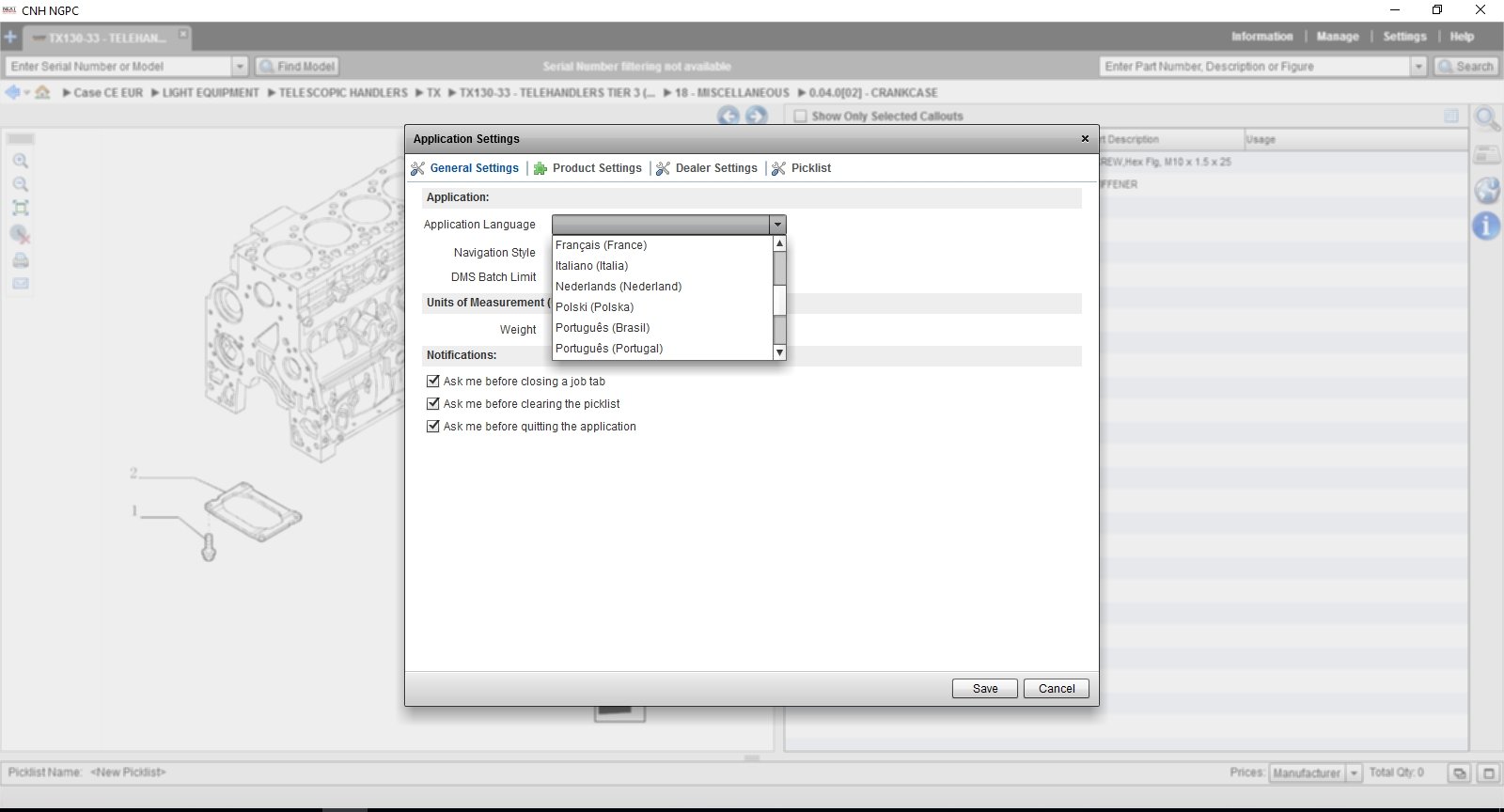Click the globe sidebar icon
Viewport: 1504px width, 812px height.
(1487, 190)
